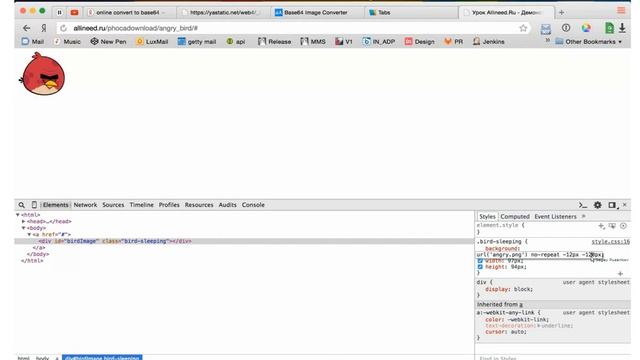Open DevTools settings gear
Screen dimensions: 640x360
click(x=598, y=205)
